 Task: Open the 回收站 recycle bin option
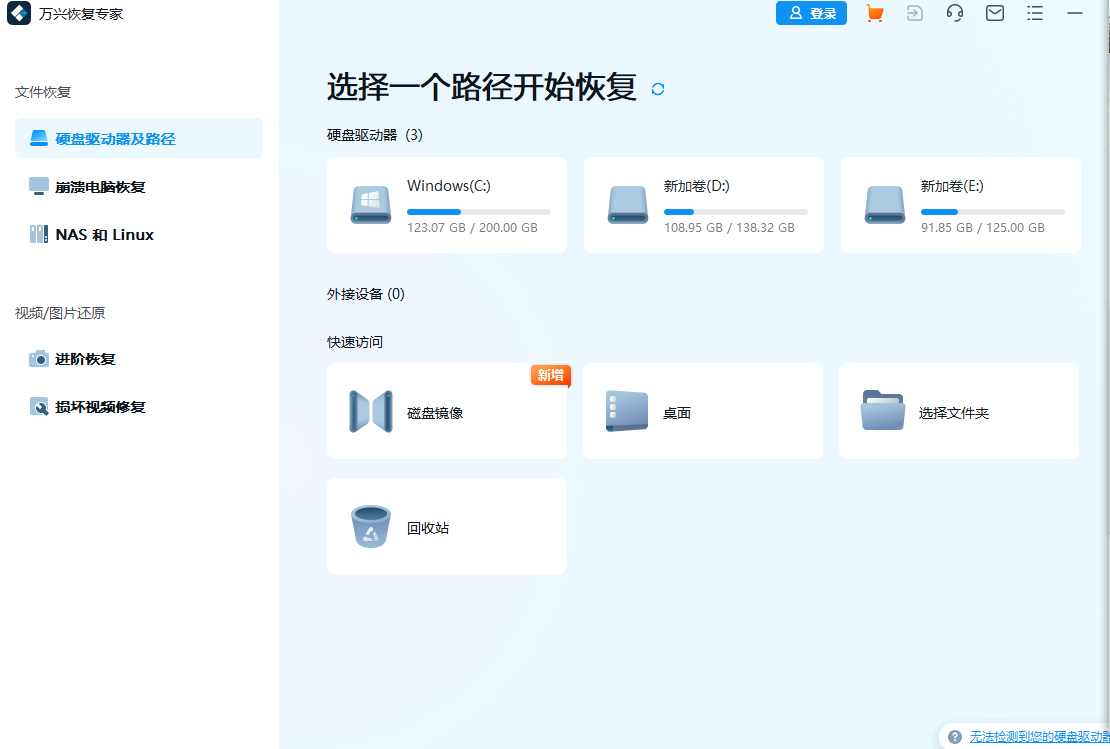447,526
